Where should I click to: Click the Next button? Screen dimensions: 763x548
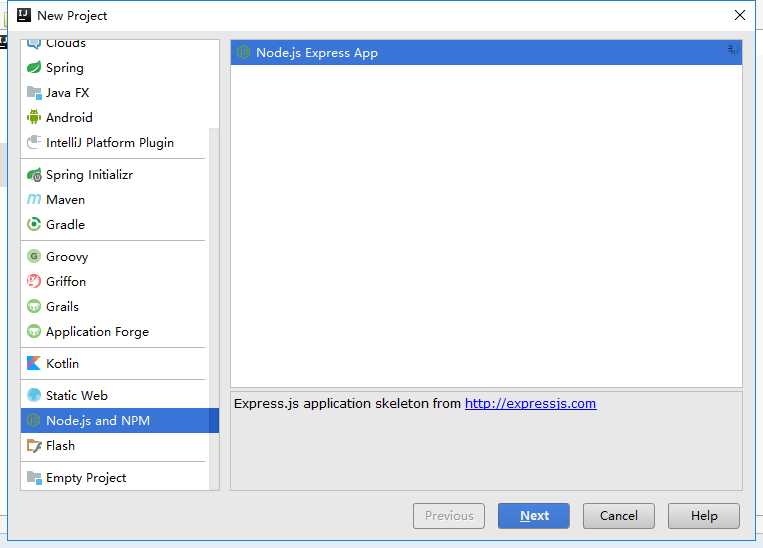coord(534,516)
